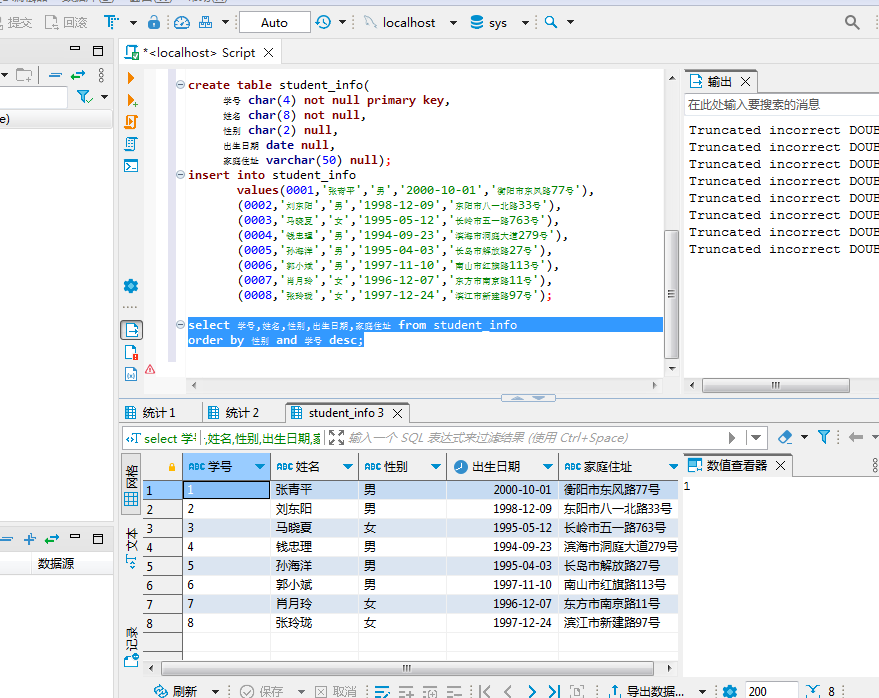This screenshot has width=879, height=698.
Task: Open the SQL console terminal icon
Action: (131, 166)
